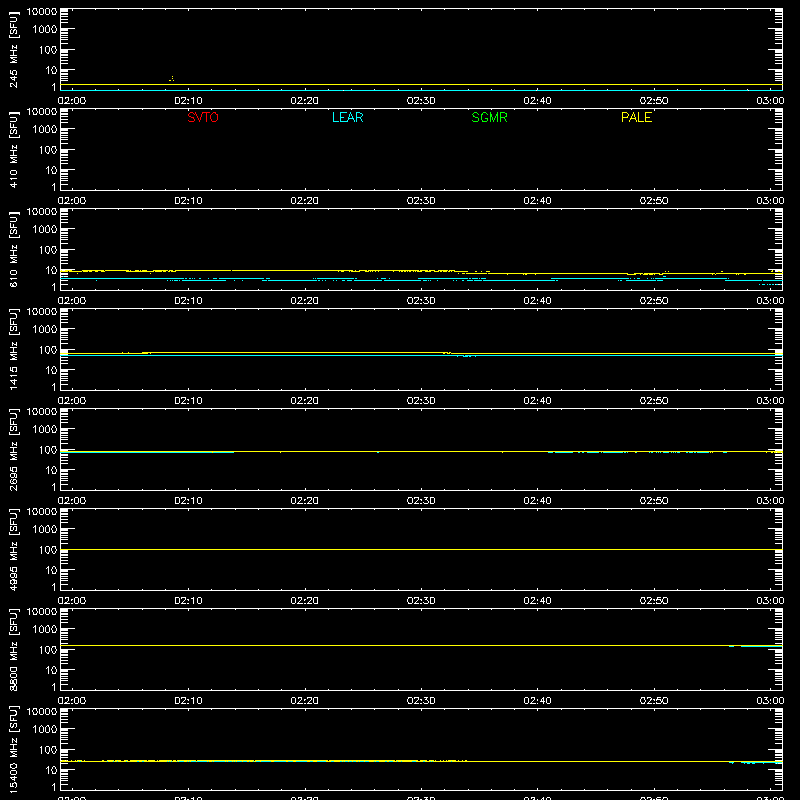Click the 03:00 tick label under 8800 MHz panel
Screen dimensions: 800x800
point(770,701)
